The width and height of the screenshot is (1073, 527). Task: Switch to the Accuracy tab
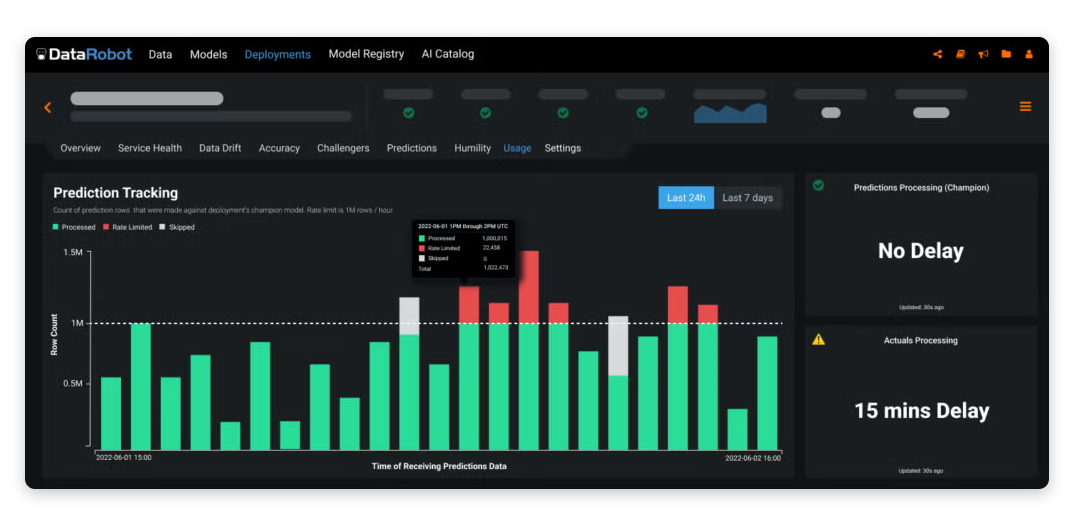(x=279, y=148)
